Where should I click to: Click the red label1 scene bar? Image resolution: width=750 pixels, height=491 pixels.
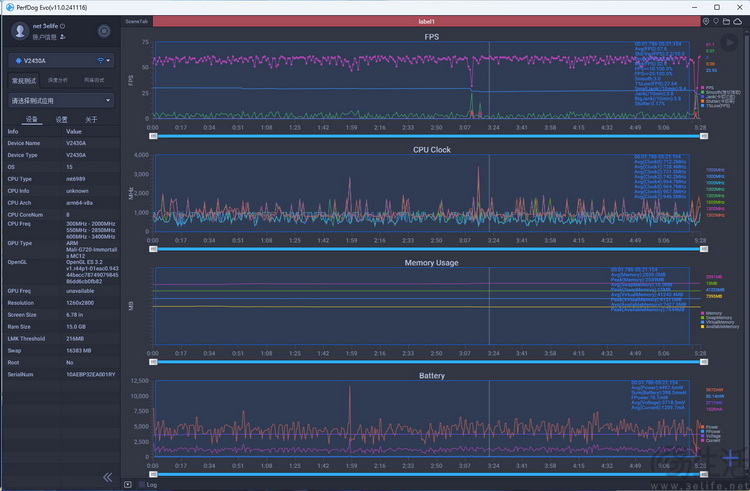[x=426, y=22]
